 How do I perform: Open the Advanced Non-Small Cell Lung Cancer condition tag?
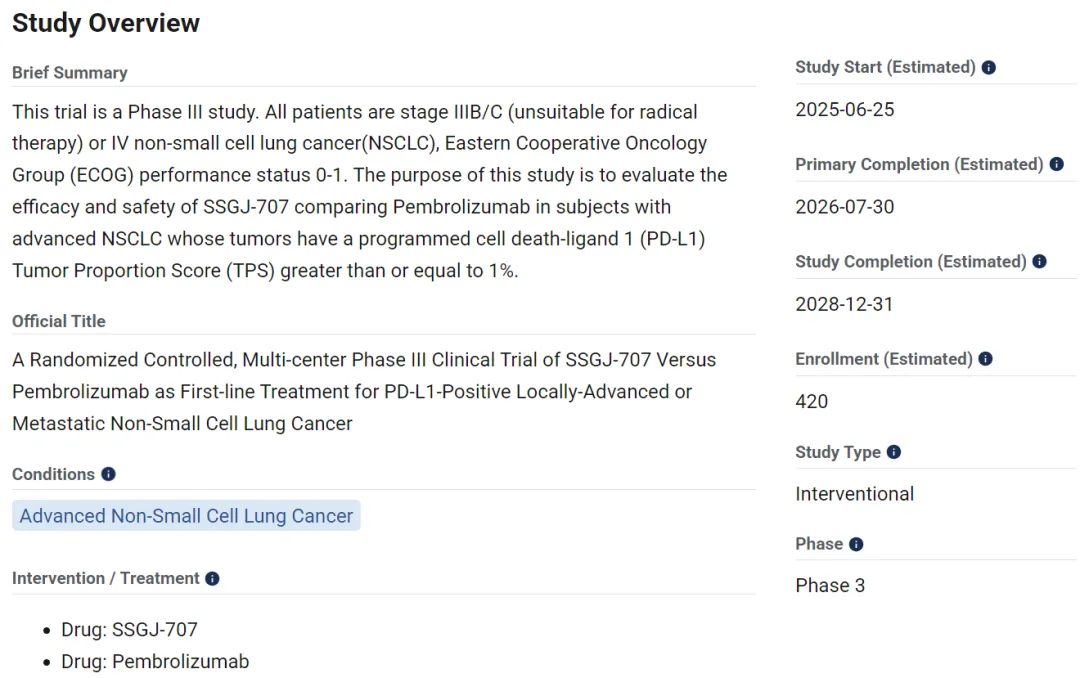coord(186,516)
